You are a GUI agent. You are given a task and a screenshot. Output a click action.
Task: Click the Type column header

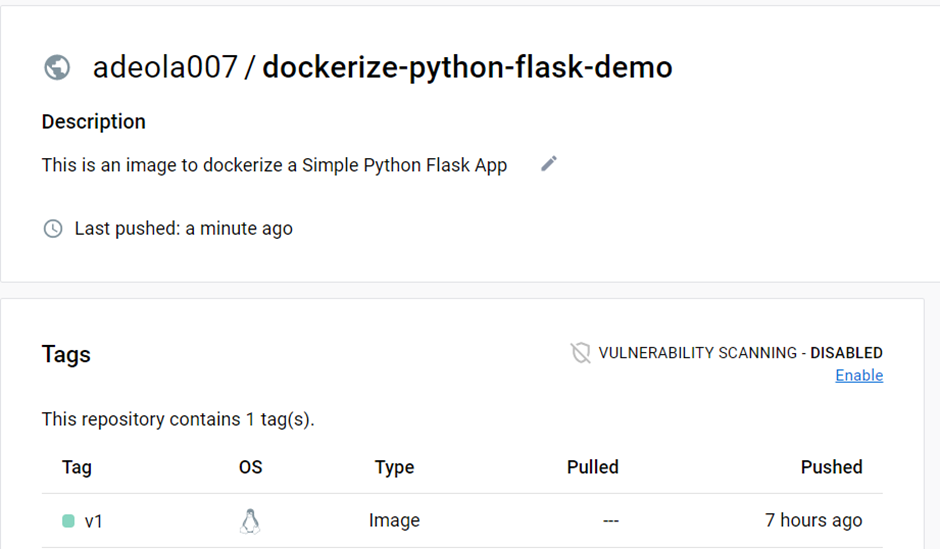(x=394, y=467)
